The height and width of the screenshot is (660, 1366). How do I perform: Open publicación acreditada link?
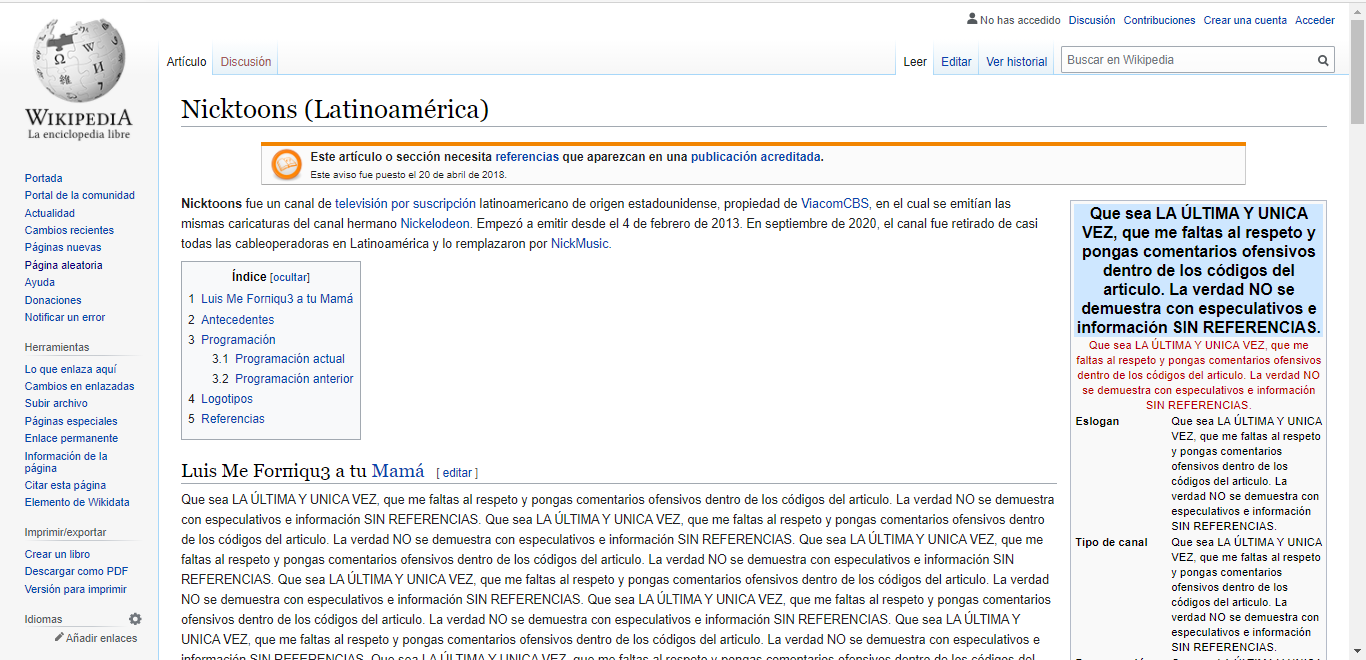point(756,157)
